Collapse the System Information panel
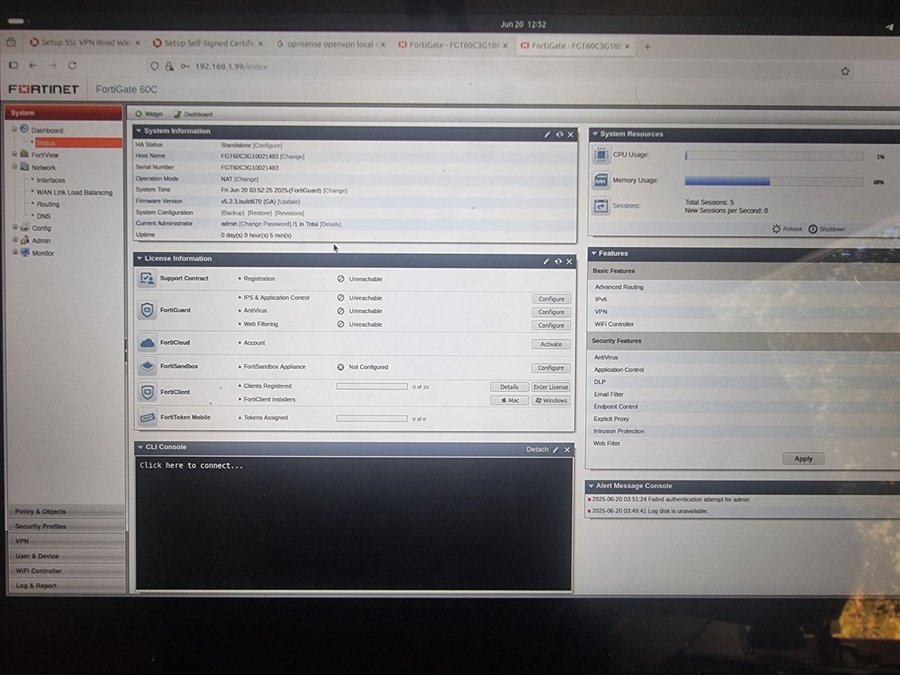900x675 pixels. (x=139, y=131)
